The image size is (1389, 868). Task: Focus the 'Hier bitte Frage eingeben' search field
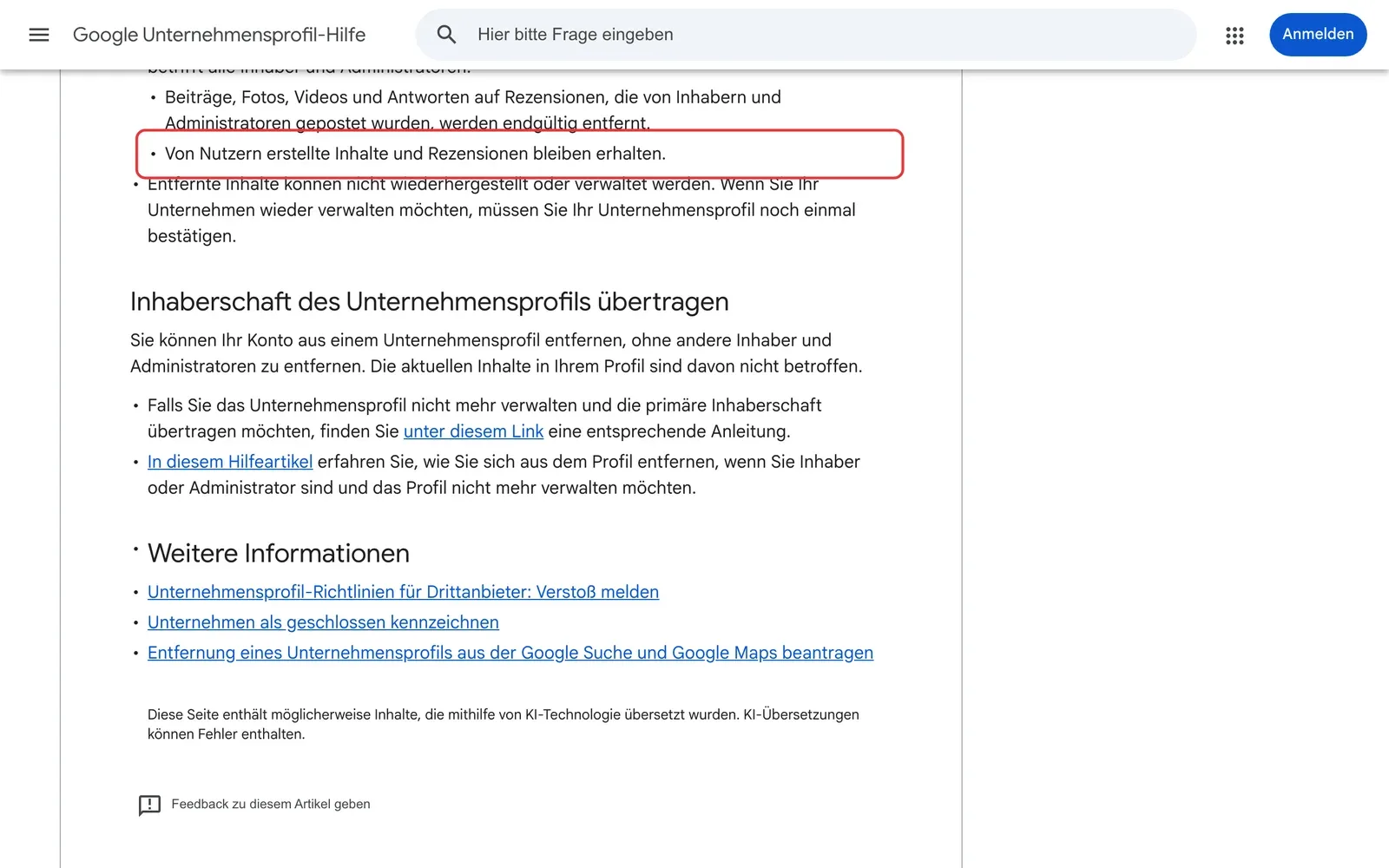(806, 35)
